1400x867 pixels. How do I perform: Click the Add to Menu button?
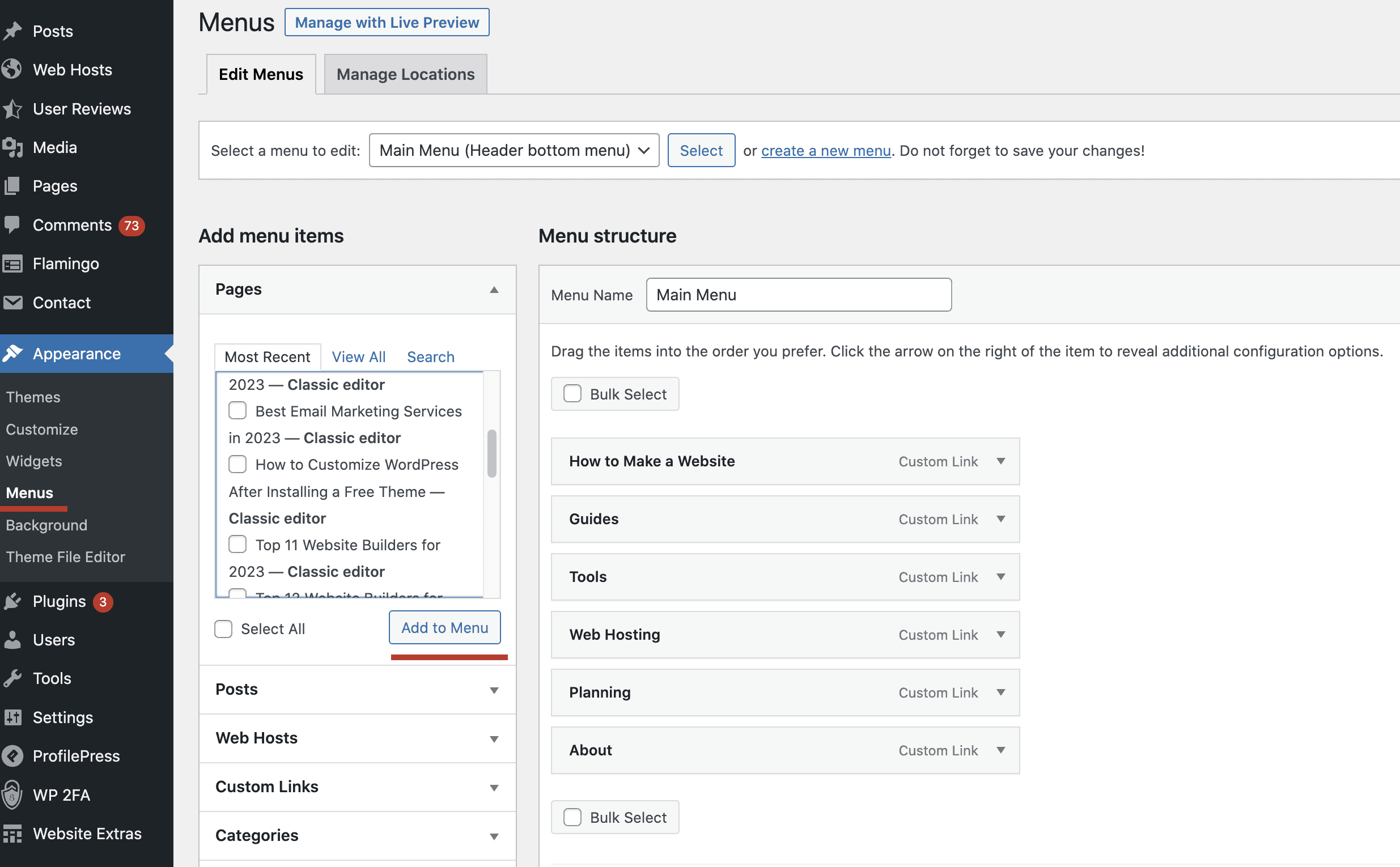pyautogui.click(x=444, y=627)
